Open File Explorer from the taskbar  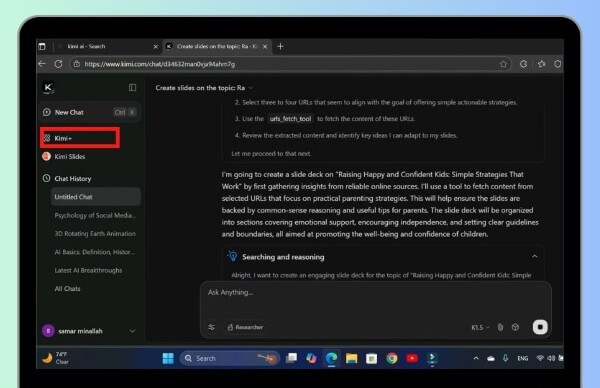(x=351, y=358)
